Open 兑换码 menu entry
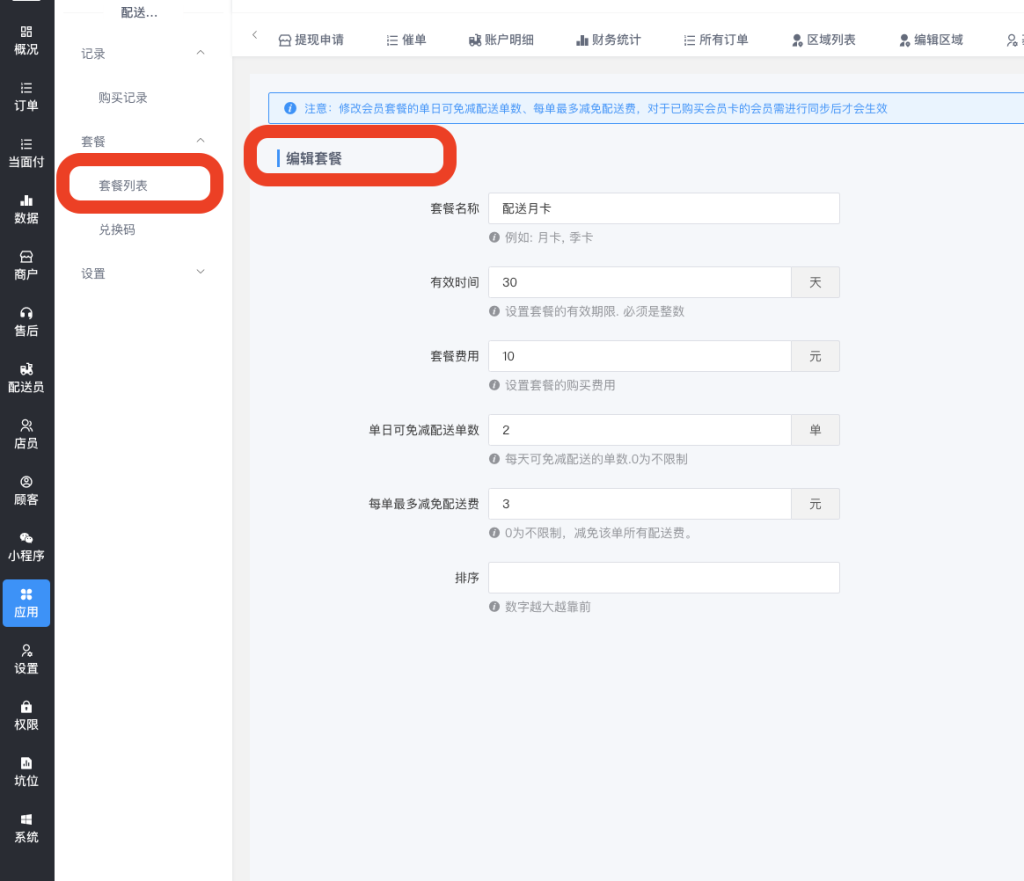Viewport: 1024px width, 881px height. pyautogui.click(x=117, y=230)
